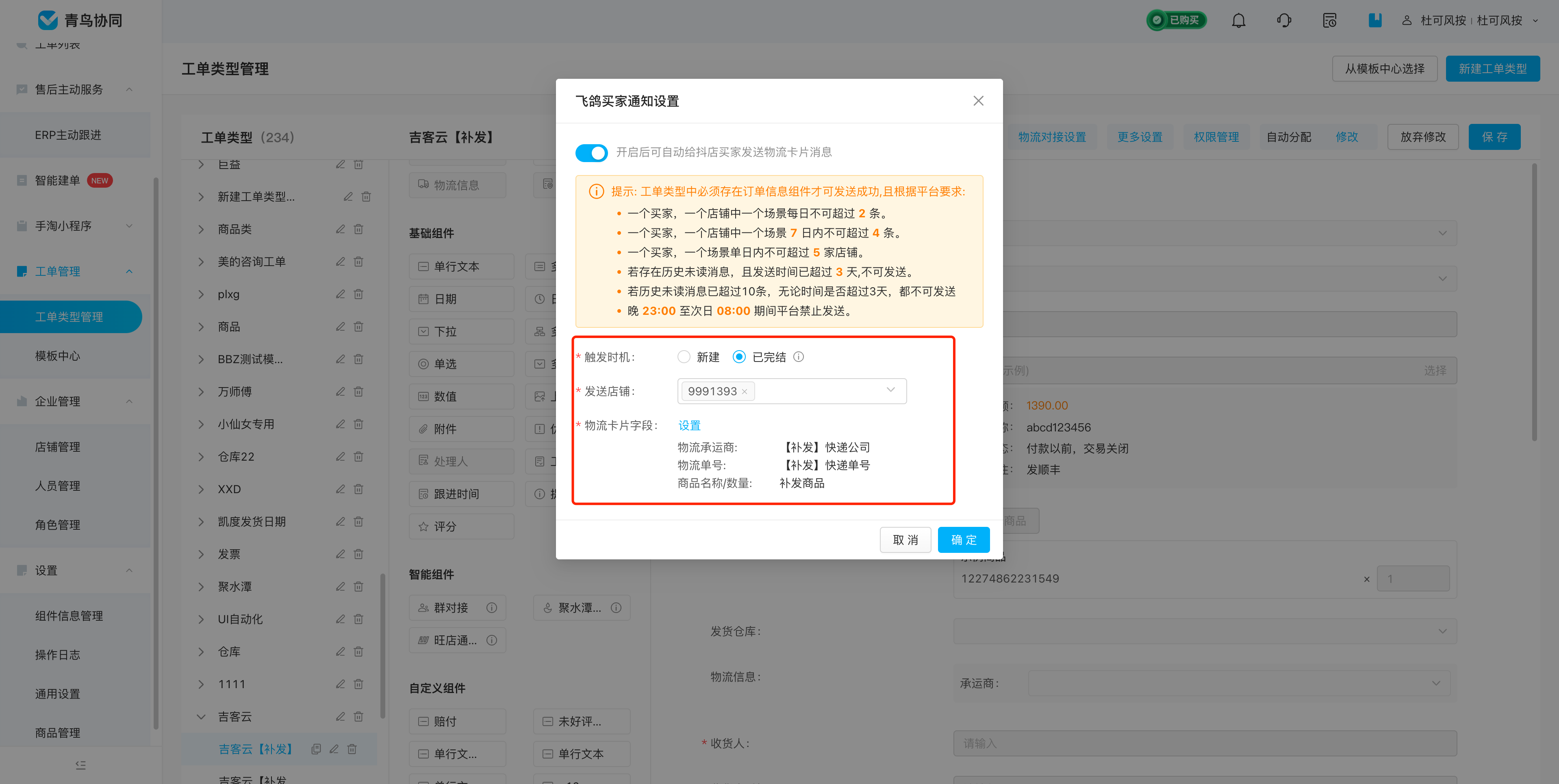Close the 飞鸽买家通知设置 dialog
This screenshot has width=1559, height=784.
[978, 101]
